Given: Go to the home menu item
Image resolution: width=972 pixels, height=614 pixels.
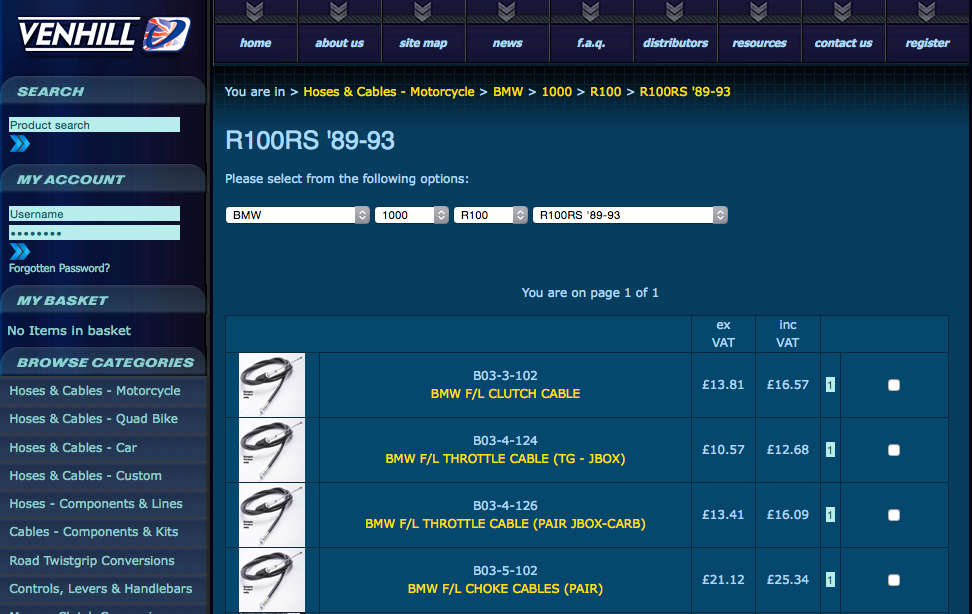Looking at the screenshot, I should tap(255, 43).
